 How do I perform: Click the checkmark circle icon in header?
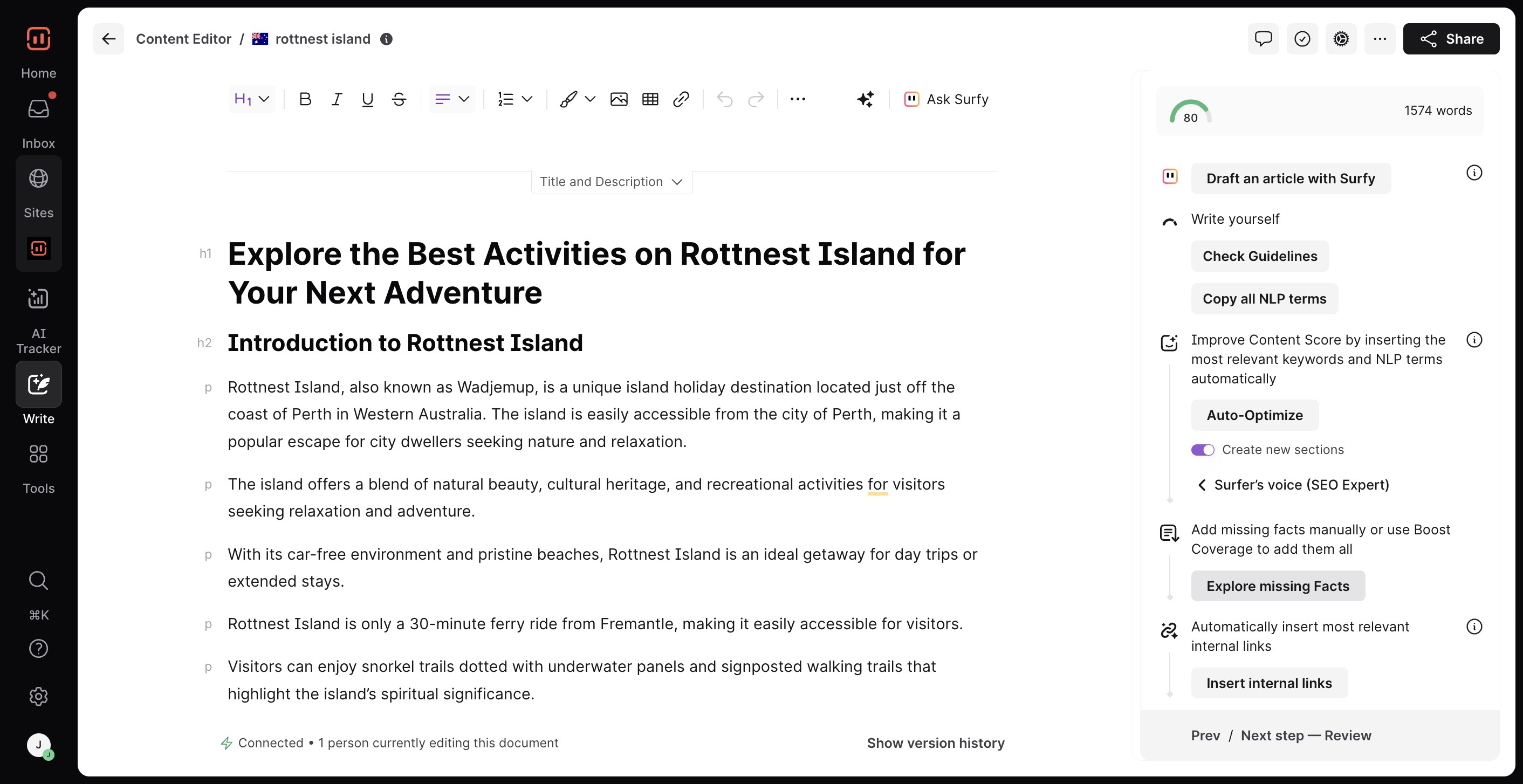[x=1302, y=39]
